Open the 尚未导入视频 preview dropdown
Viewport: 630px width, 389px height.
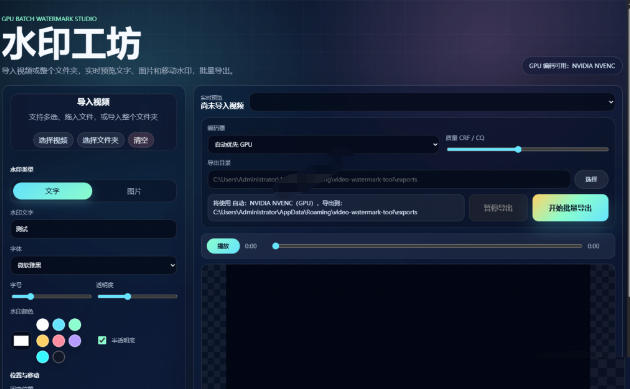pos(433,102)
